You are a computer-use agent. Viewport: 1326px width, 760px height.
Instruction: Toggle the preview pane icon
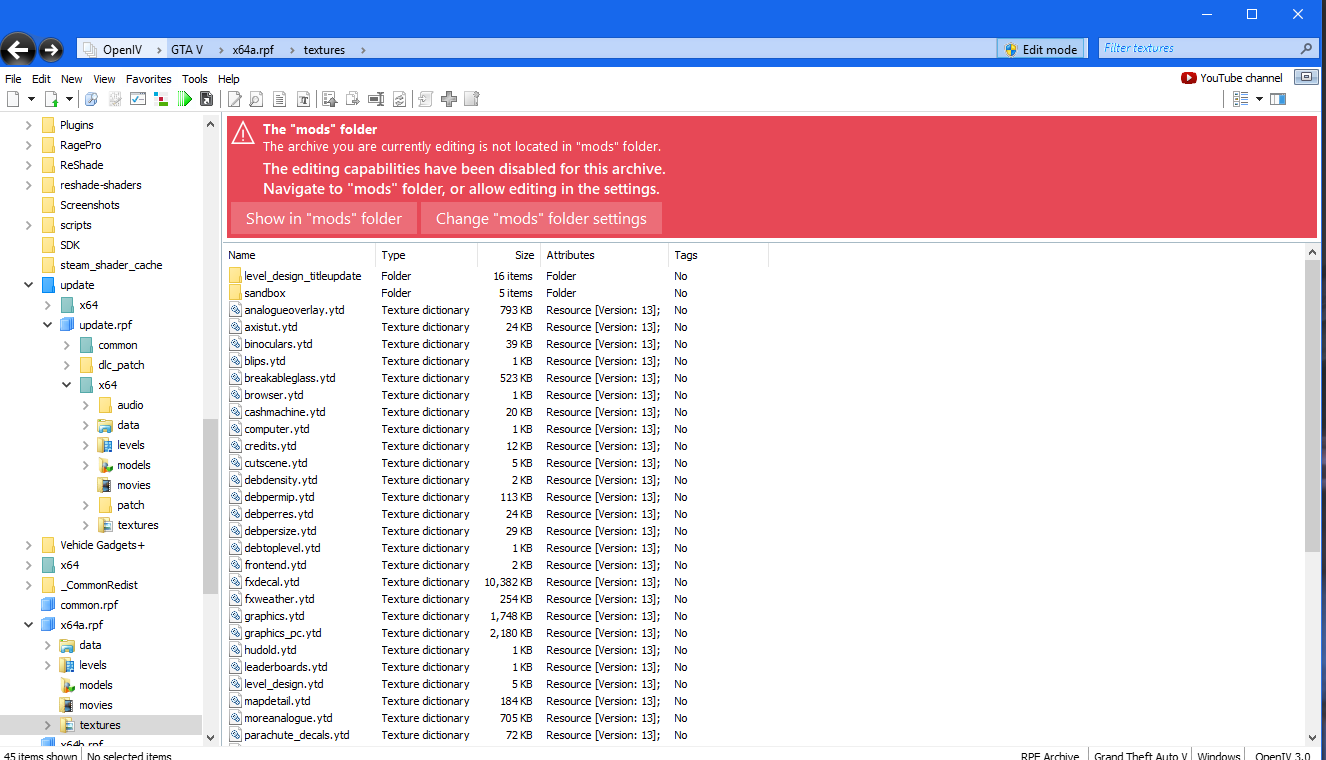(x=1278, y=99)
